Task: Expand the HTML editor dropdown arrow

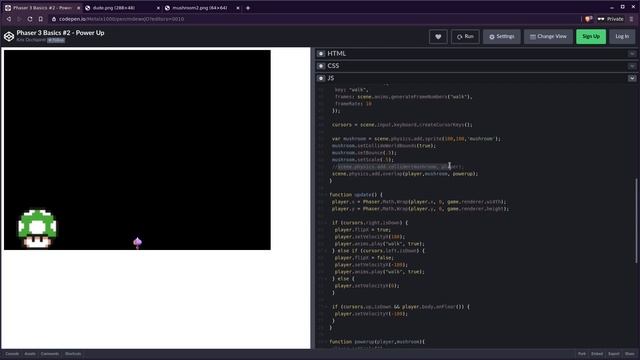Action: click(x=632, y=53)
